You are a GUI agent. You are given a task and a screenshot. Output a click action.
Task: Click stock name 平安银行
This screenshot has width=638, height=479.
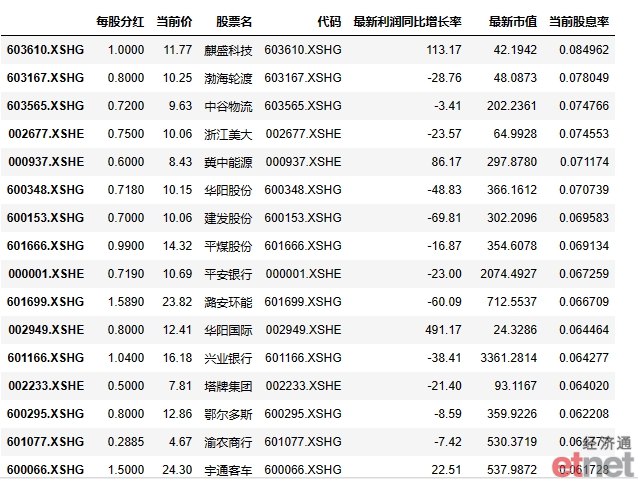pos(228,275)
